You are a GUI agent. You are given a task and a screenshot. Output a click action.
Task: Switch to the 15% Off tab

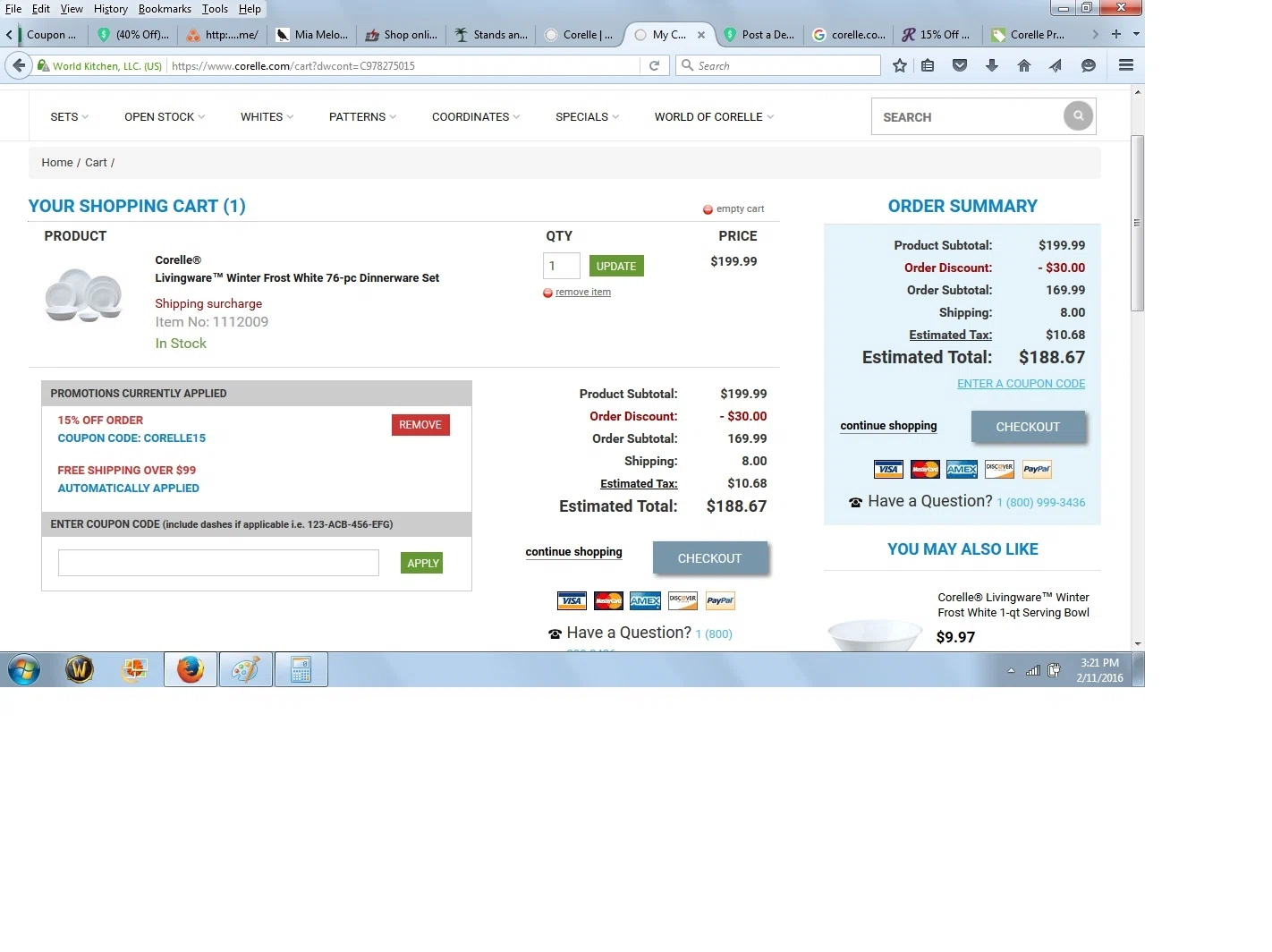coord(937,35)
